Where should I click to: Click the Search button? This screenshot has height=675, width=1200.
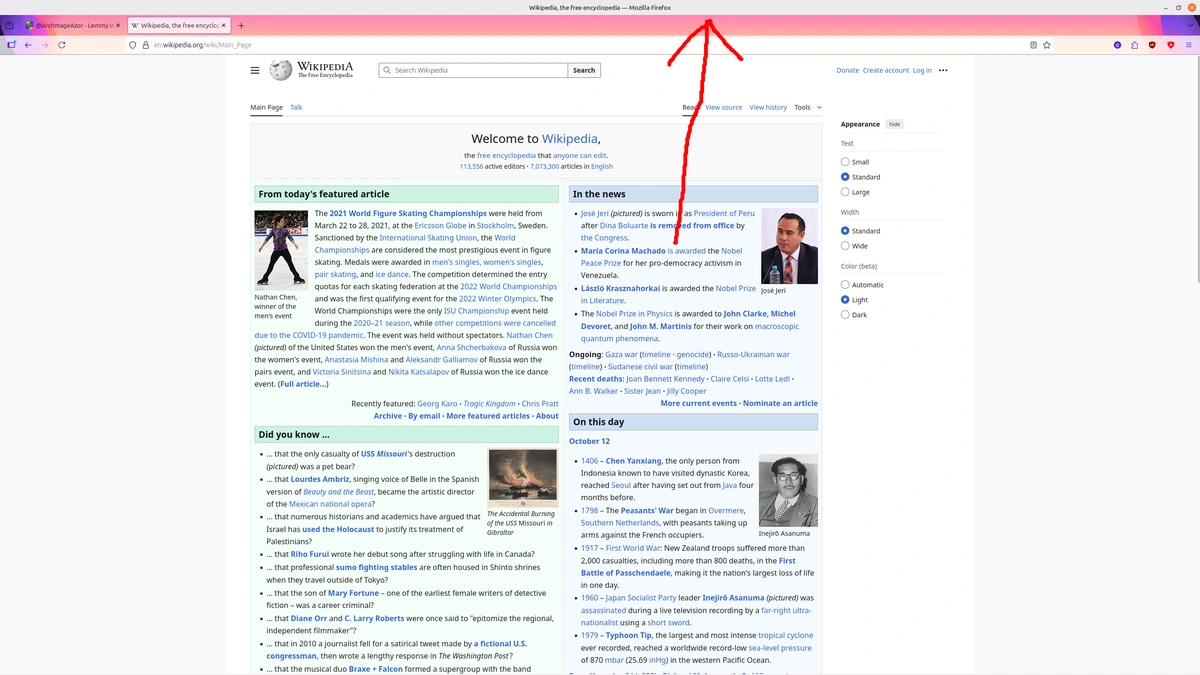[583, 70]
